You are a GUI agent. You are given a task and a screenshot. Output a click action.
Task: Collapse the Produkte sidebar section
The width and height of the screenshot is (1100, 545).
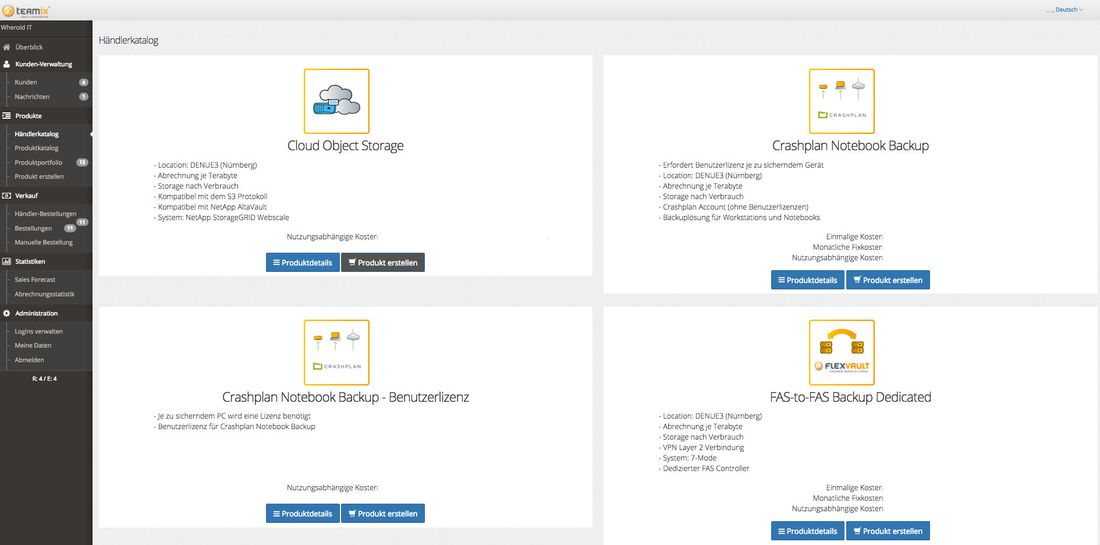click(29, 116)
